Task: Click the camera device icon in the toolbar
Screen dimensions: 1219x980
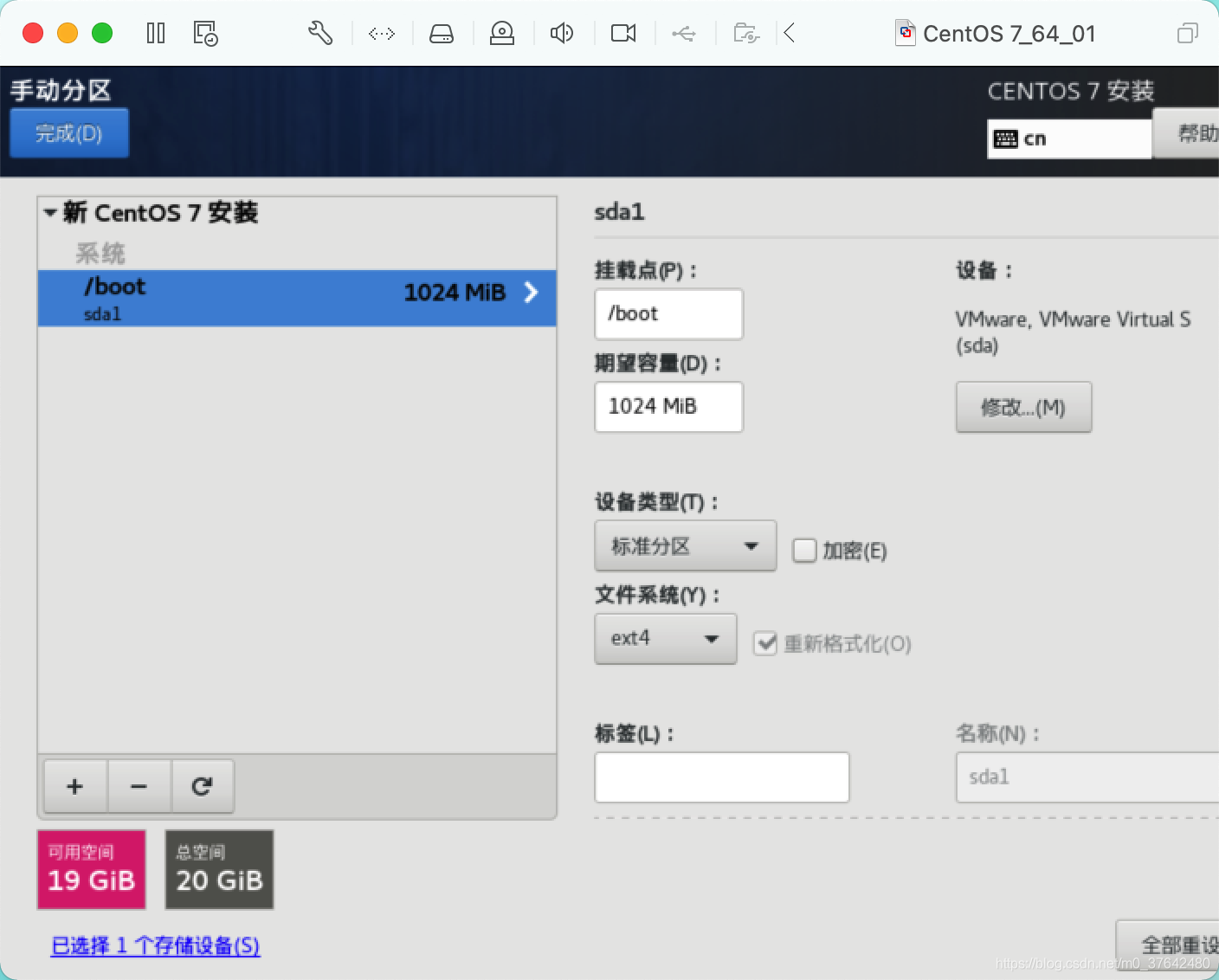Action: point(623,34)
